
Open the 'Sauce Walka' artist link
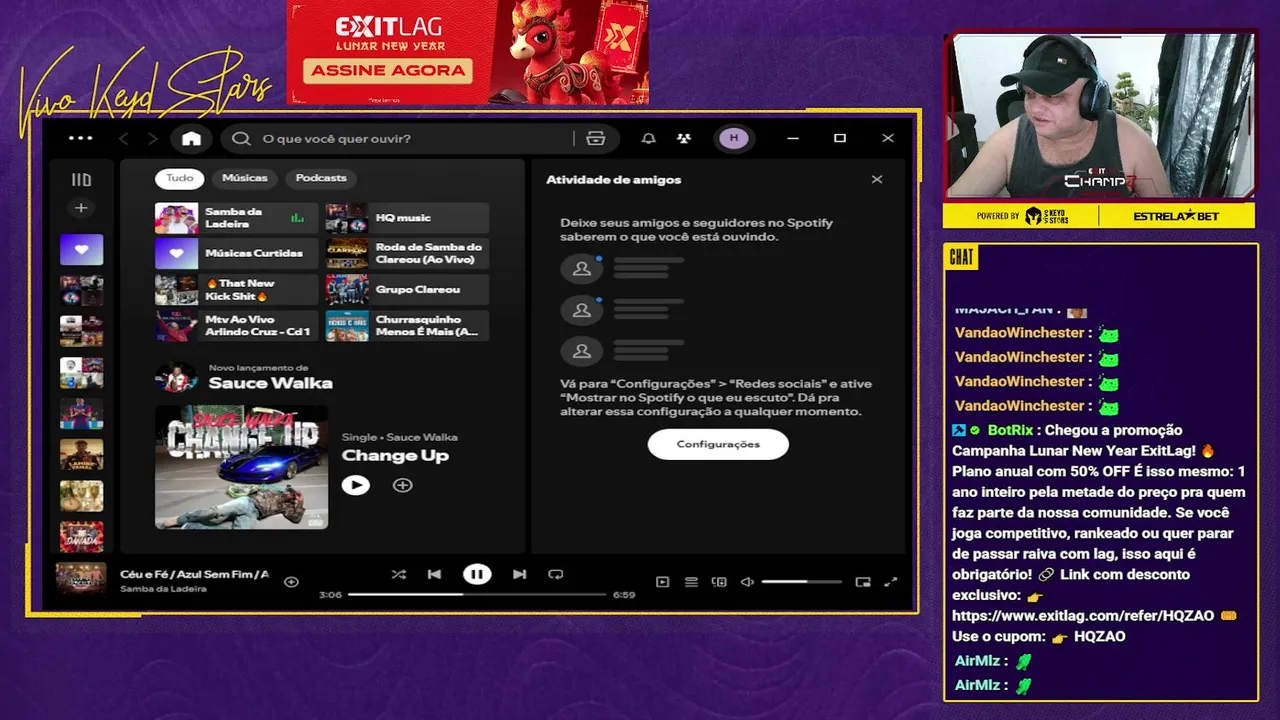[270, 383]
